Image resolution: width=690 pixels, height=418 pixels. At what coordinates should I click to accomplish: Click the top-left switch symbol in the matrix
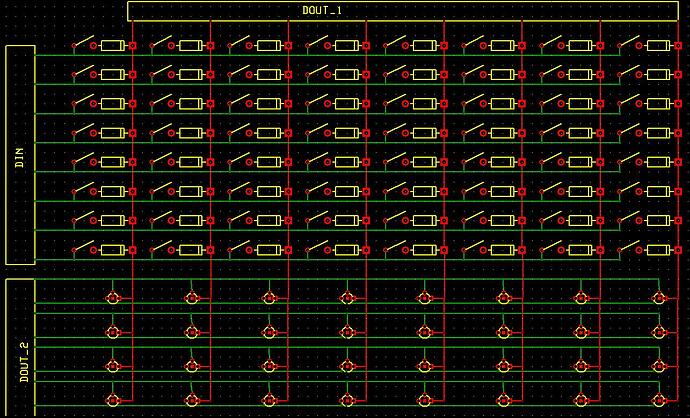point(83,42)
